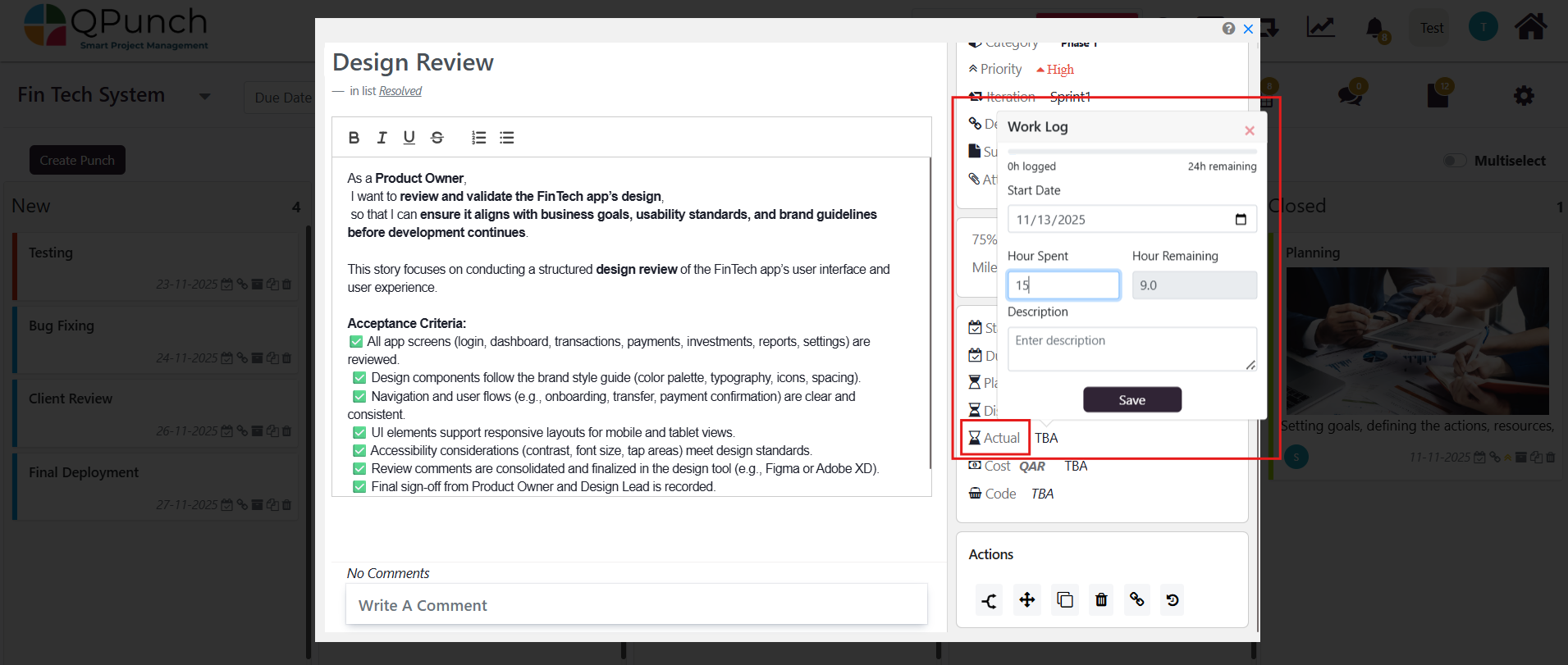Toggle strikethrough text formatting
Viewport: 1568px width, 665px height.
tap(437, 138)
